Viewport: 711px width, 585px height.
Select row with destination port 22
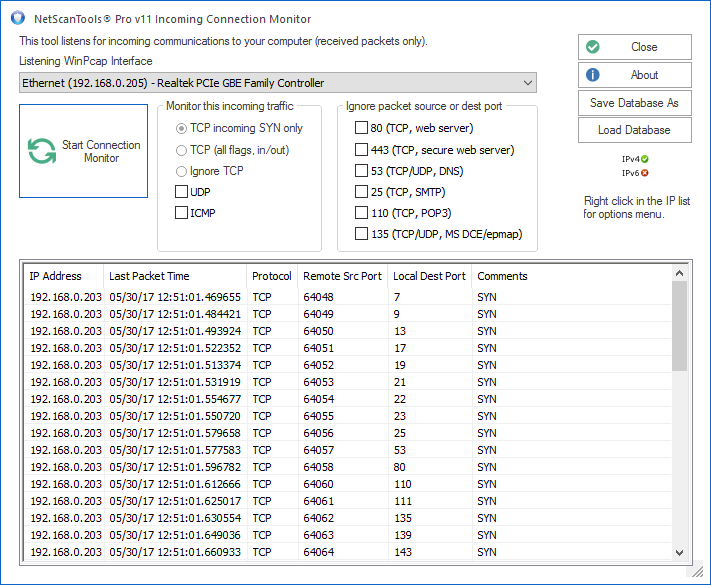click(347, 399)
